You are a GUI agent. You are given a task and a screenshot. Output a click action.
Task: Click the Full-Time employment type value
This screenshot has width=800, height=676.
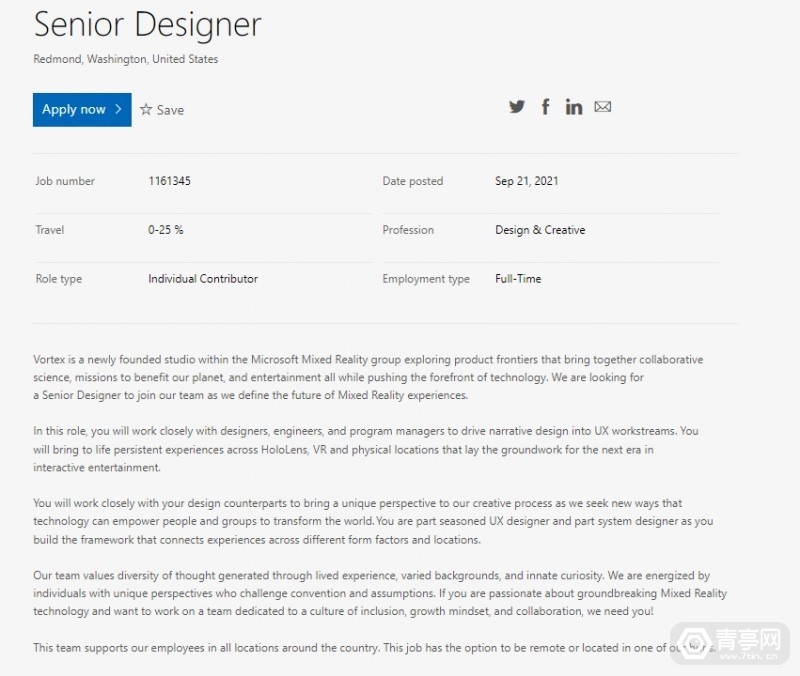pyautogui.click(x=518, y=279)
